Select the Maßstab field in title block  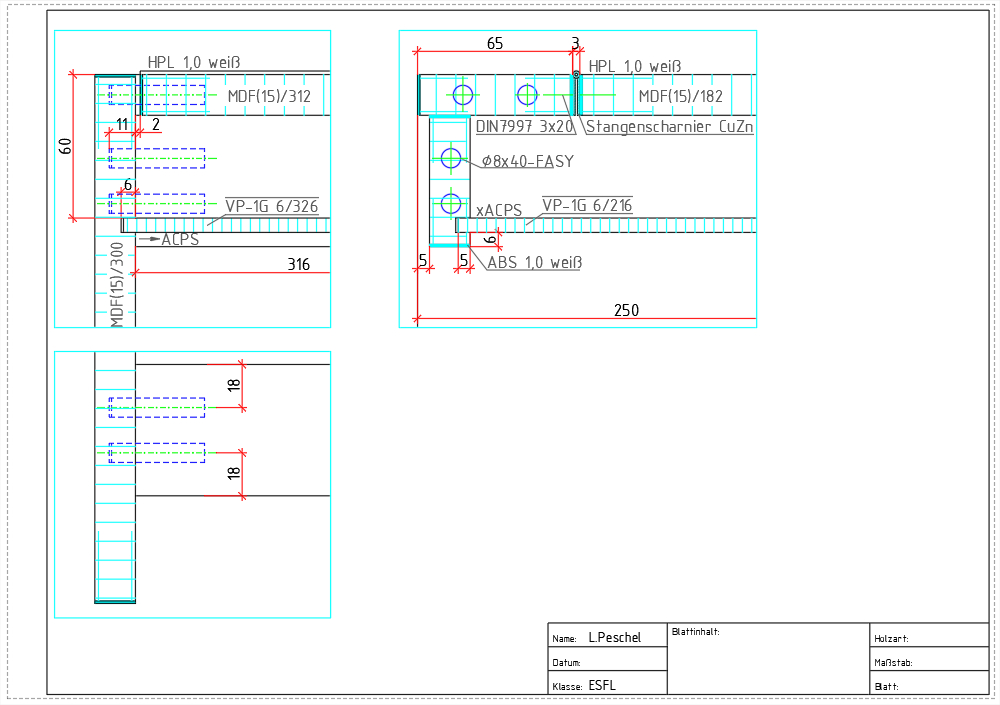[x=928, y=661]
